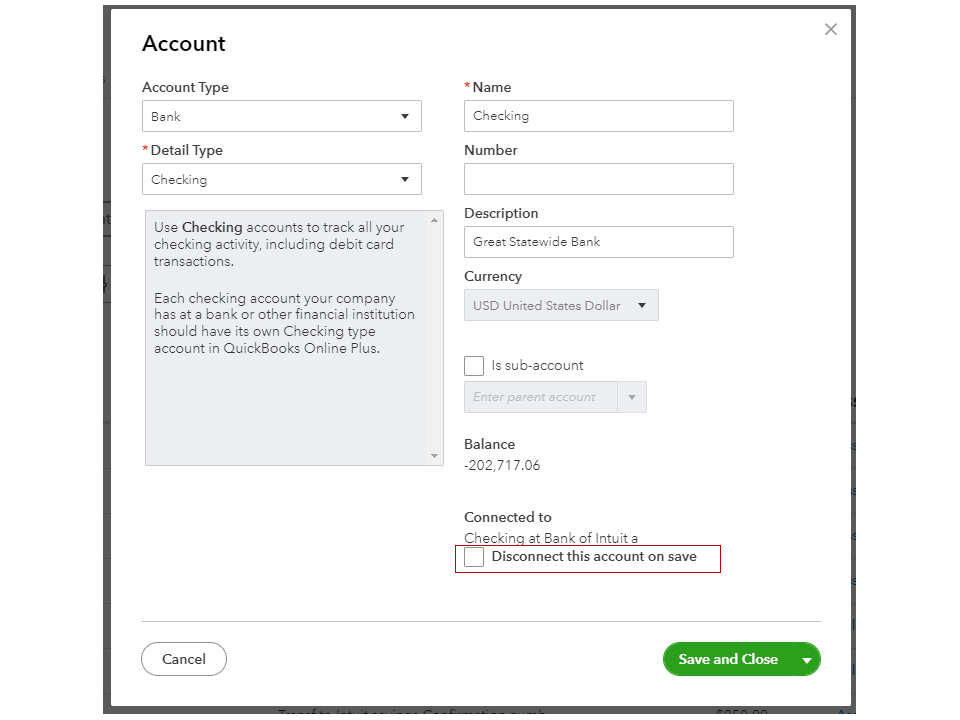Enable the Is sub-account checkbox
Viewport: 960px width, 720px height.
click(x=474, y=366)
